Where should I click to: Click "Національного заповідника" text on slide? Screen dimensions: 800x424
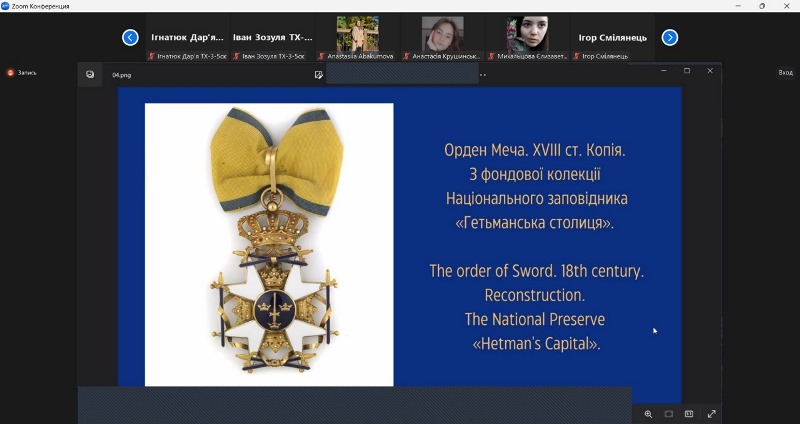[x=537, y=198]
